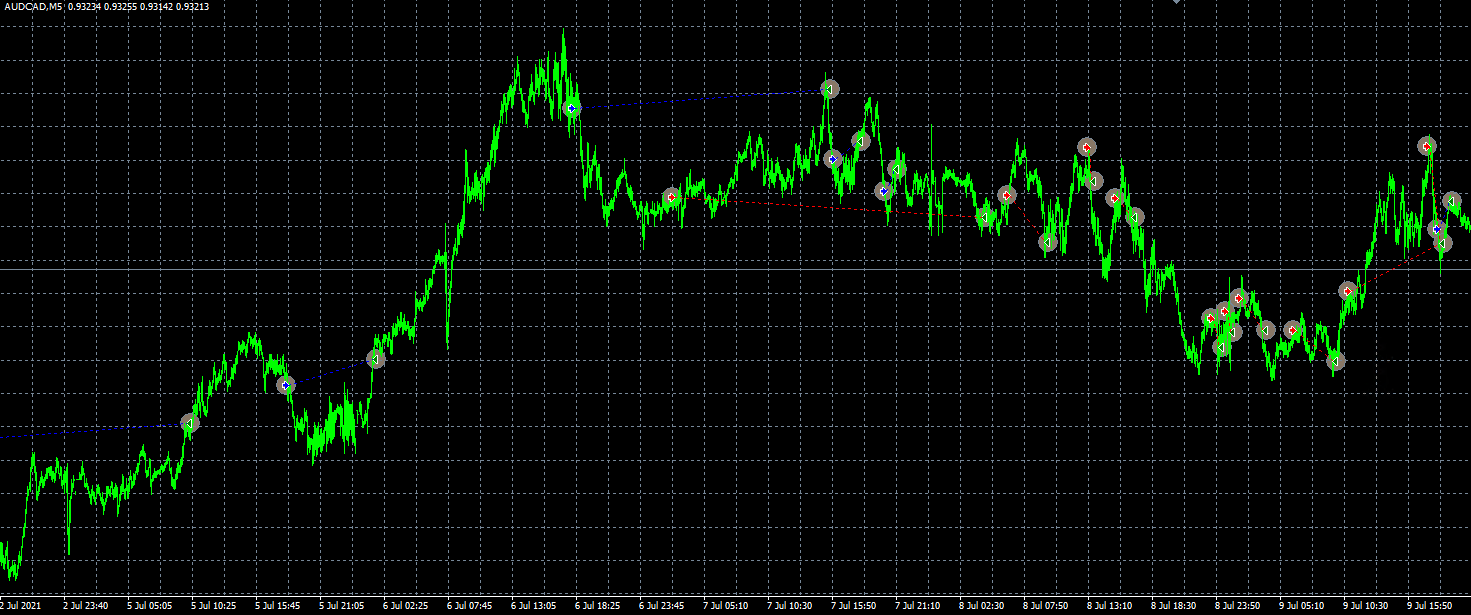1471x615 pixels.
Task: Click the '8 Jul 23:50' time label
Action: (x=1237, y=605)
